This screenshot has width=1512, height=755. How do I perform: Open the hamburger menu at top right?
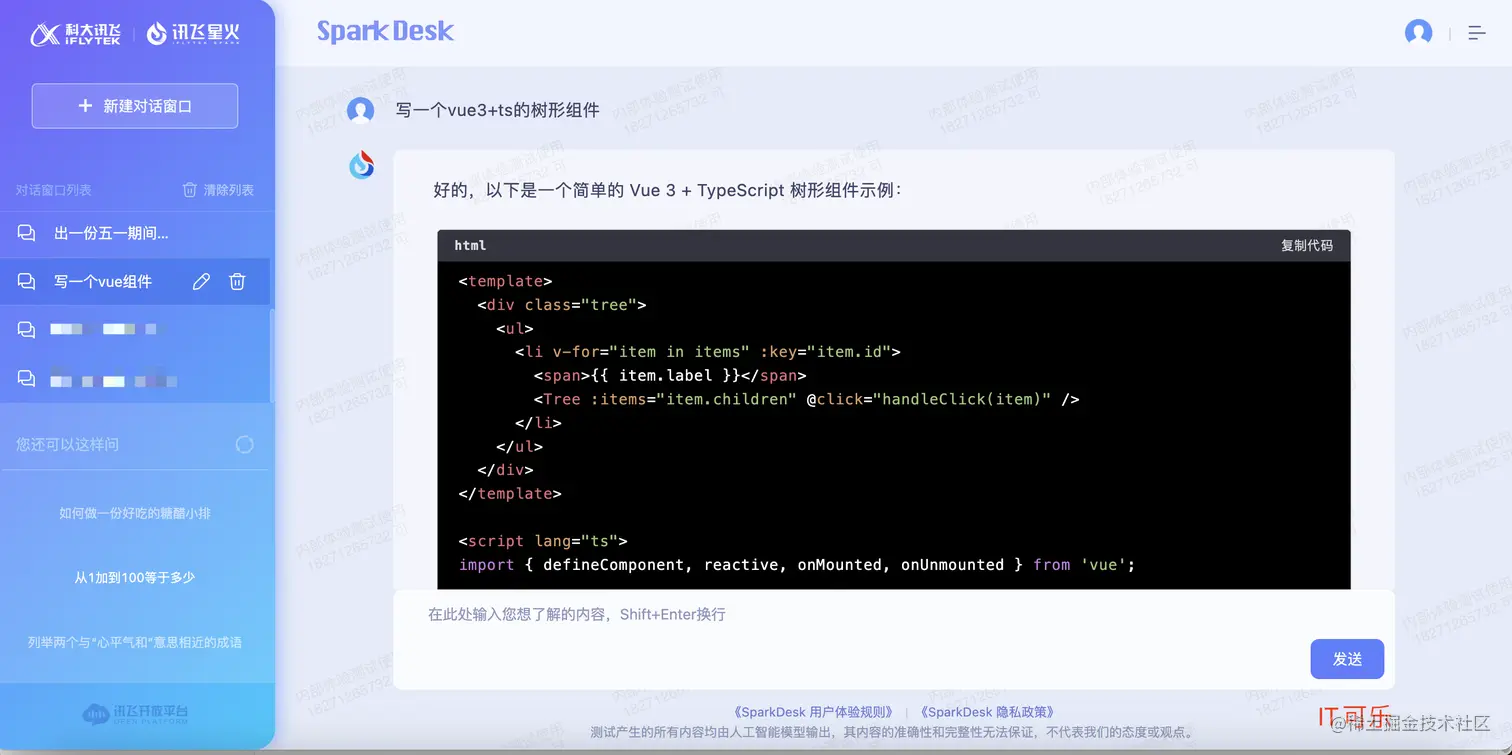[x=1477, y=33]
